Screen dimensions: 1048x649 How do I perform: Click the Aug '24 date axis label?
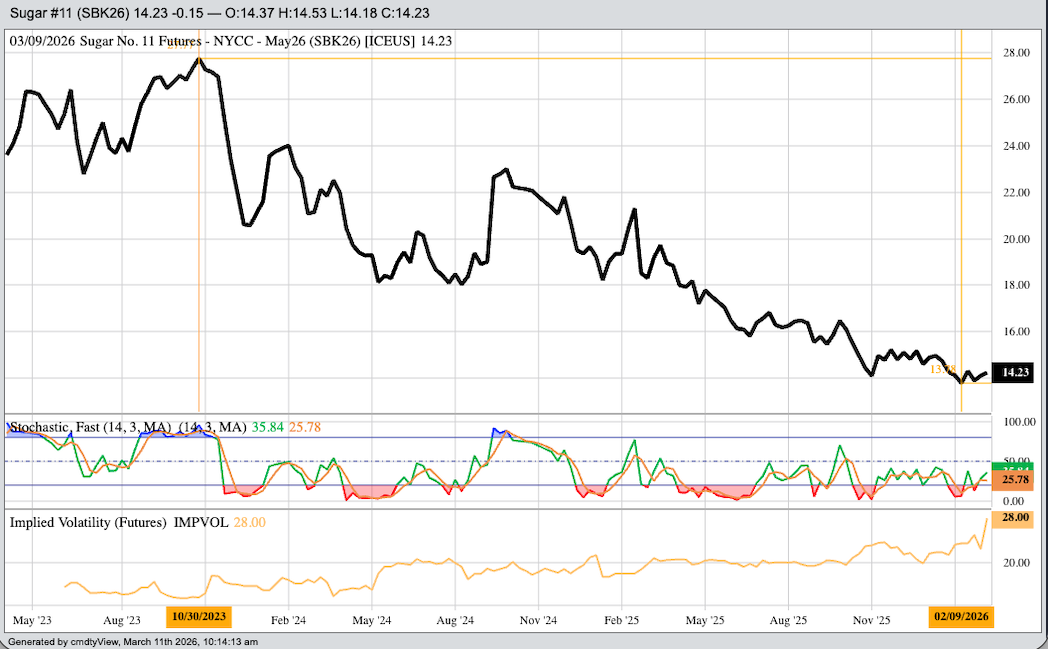click(x=455, y=620)
